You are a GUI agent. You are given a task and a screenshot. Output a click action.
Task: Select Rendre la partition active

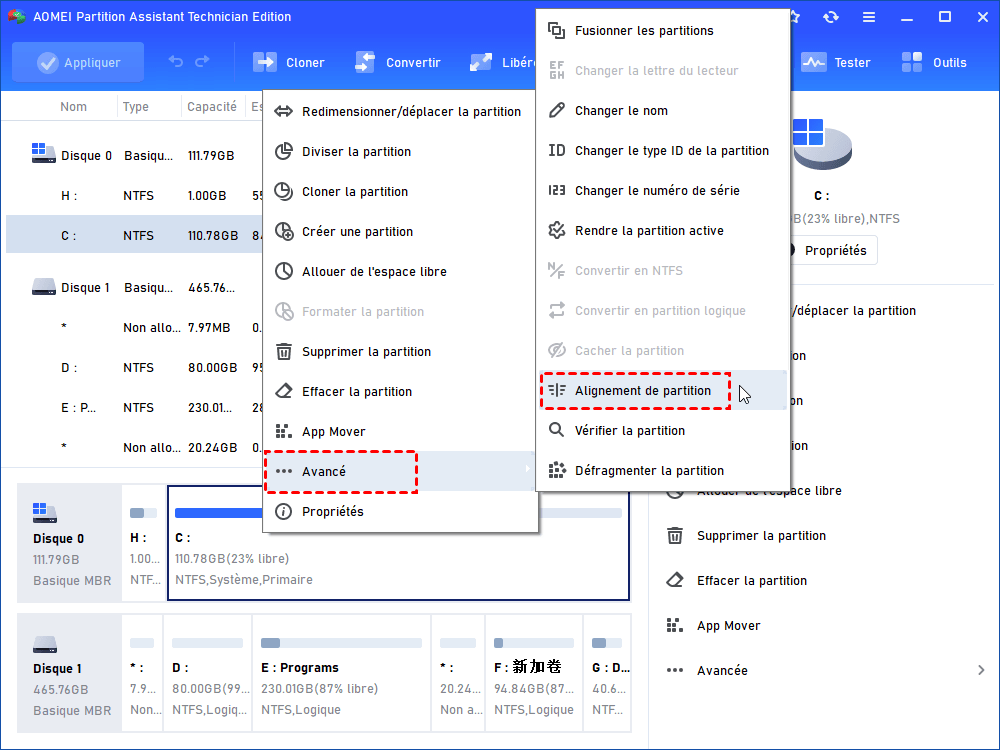click(x=663, y=231)
